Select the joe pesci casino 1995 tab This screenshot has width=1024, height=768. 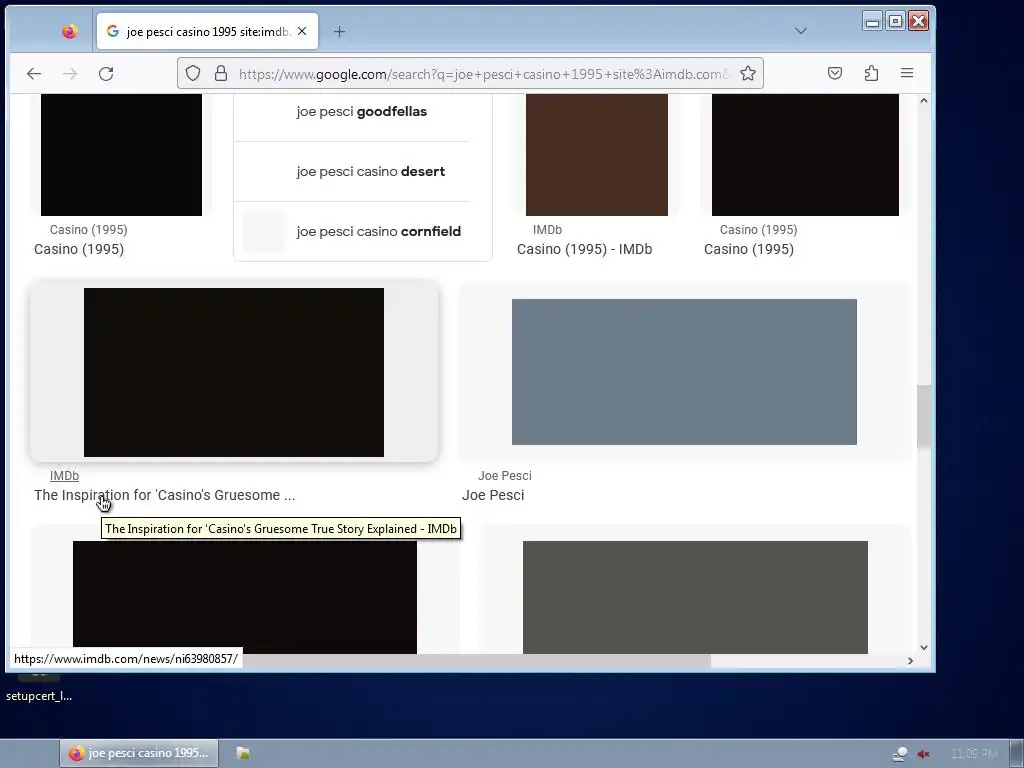tap(207, 31)
